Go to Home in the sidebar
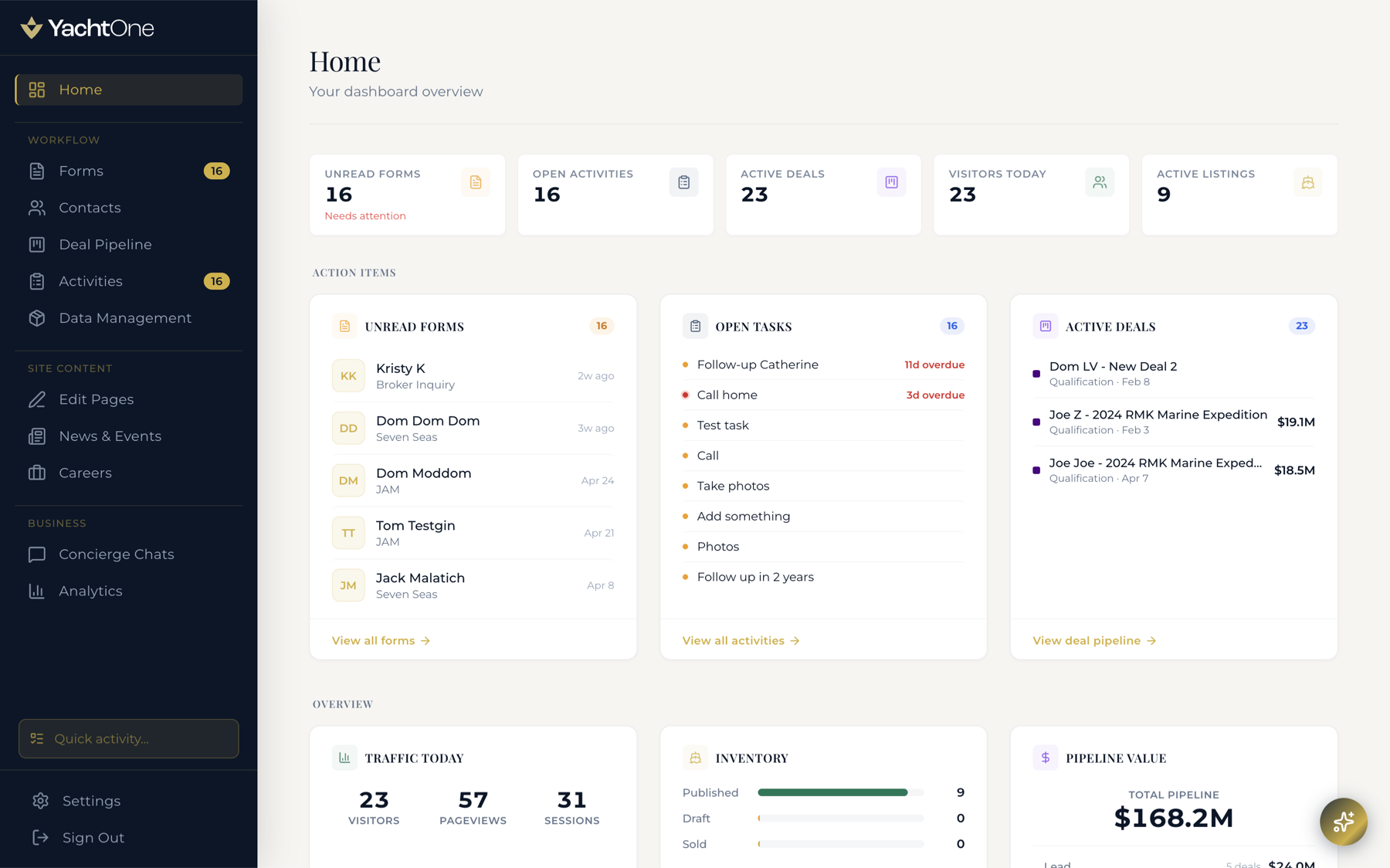This screenshot has height=868, width=1390. (x=129, y=90)
